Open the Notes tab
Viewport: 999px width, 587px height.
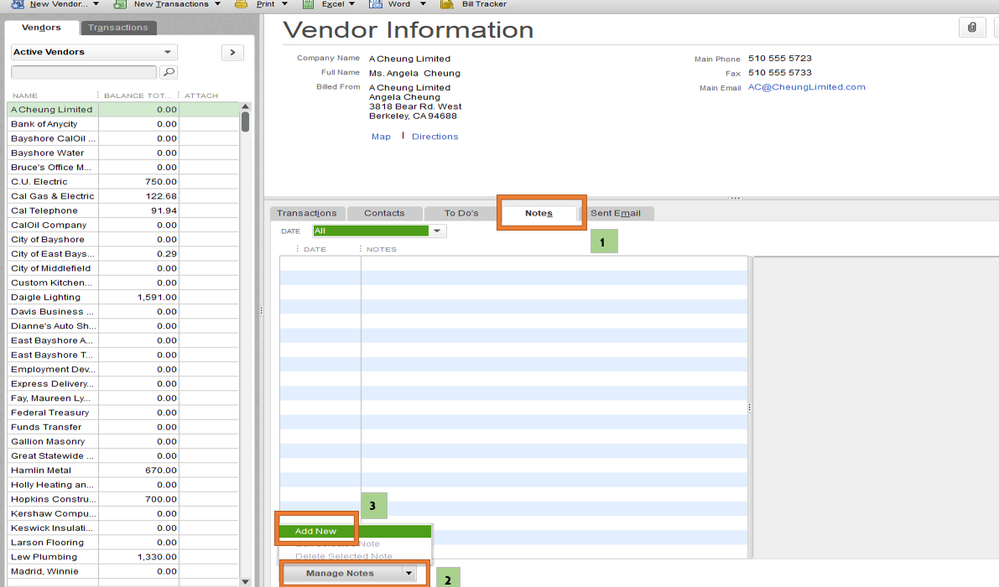[x=539, y=213]
